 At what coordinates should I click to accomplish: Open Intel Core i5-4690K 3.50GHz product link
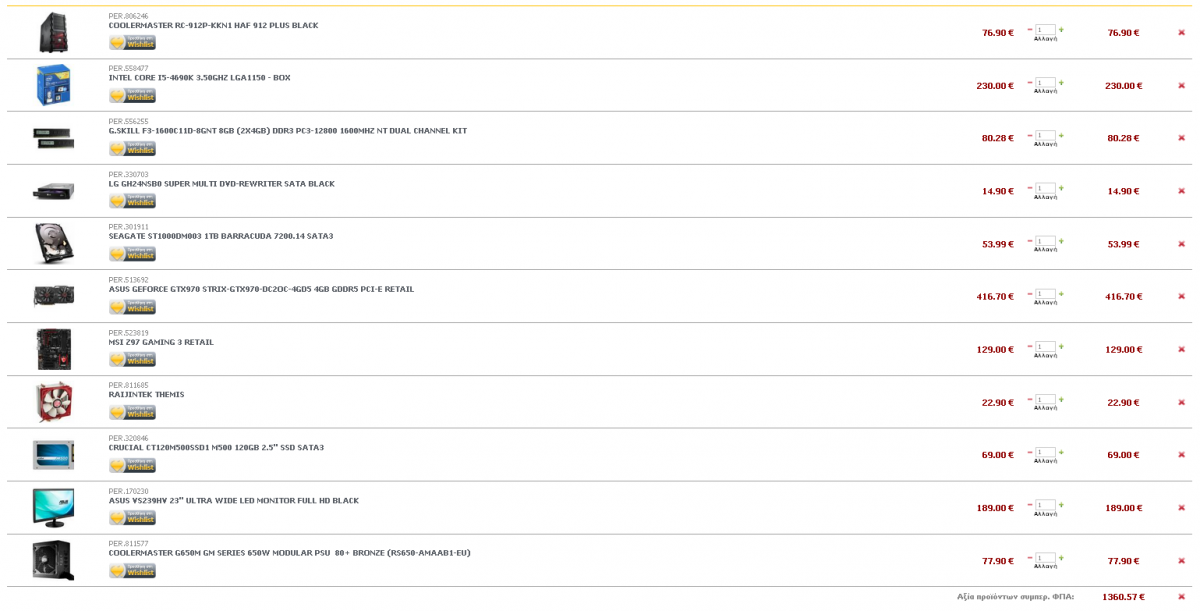pyautogui.click(x=200, y=78)
